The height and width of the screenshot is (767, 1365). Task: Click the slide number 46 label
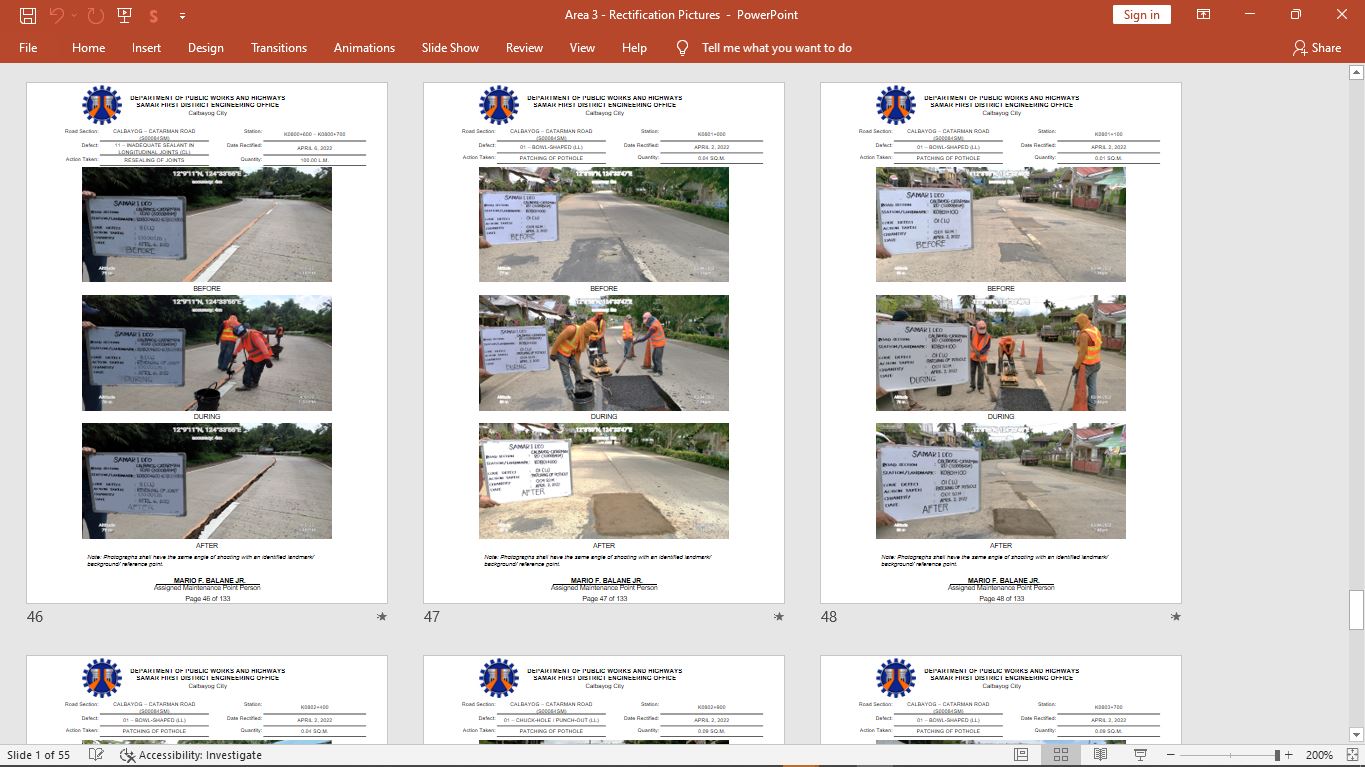[35, 617]
